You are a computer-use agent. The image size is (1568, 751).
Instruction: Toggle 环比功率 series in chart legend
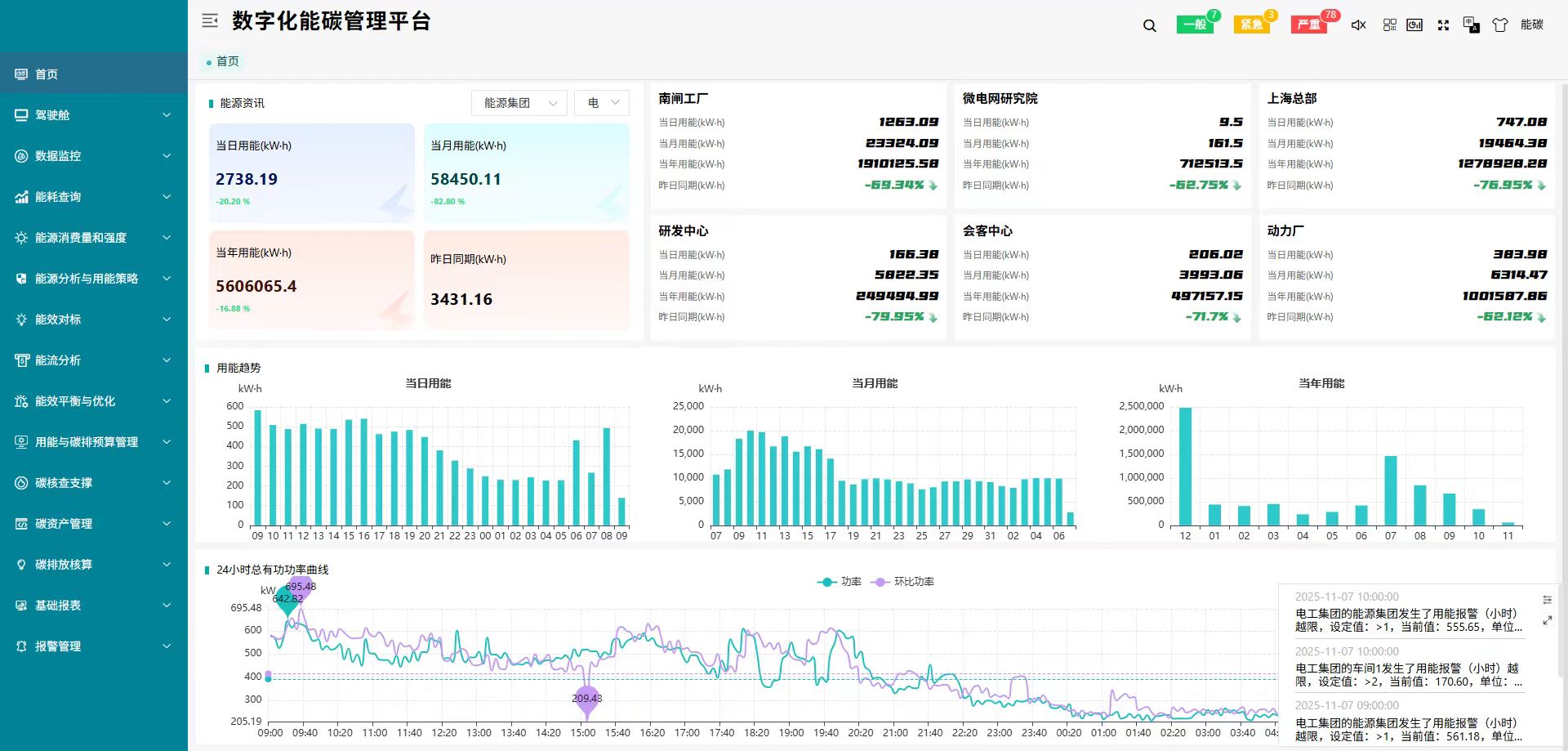(x=903, y=582)
